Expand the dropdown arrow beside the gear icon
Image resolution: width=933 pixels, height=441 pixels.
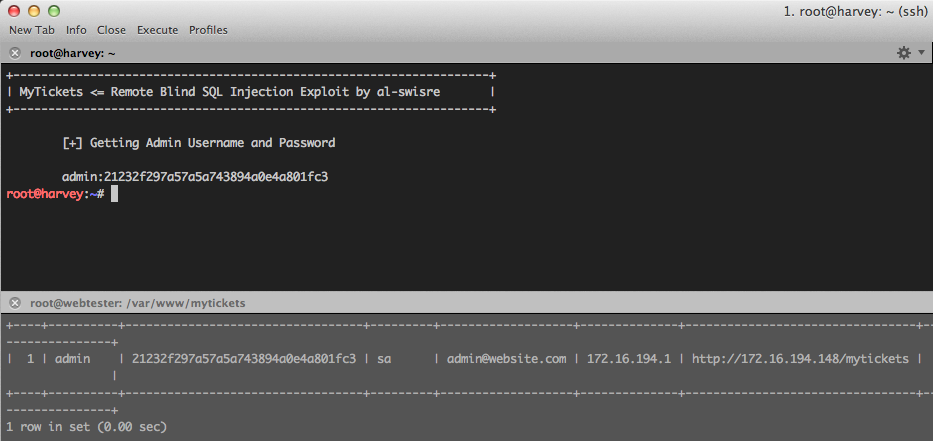point(921,52)
